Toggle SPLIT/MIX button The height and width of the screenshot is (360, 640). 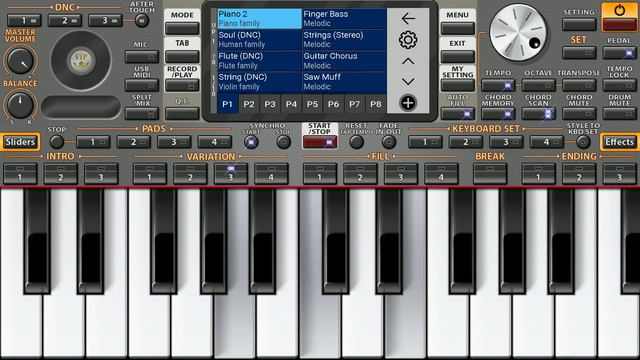[142, 113]
